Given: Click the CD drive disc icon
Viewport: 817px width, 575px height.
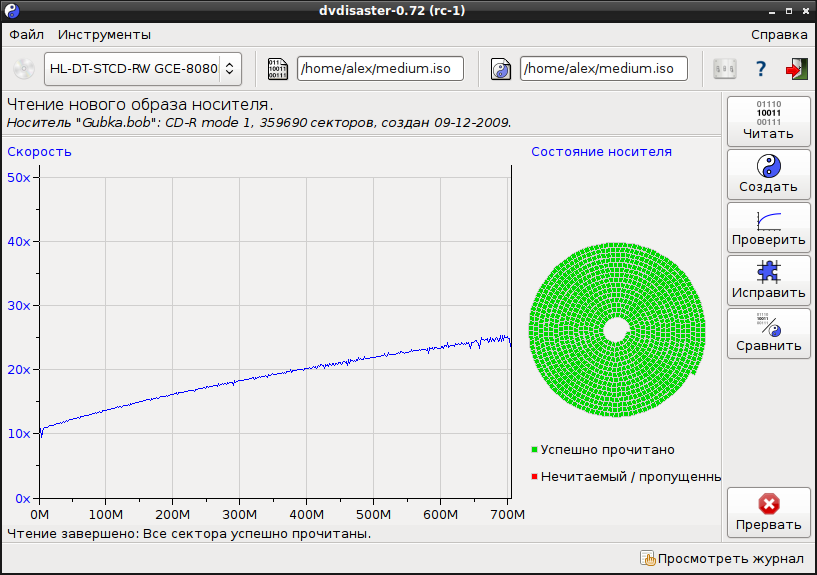Looking at the screenshot, I should coord(24,68).
